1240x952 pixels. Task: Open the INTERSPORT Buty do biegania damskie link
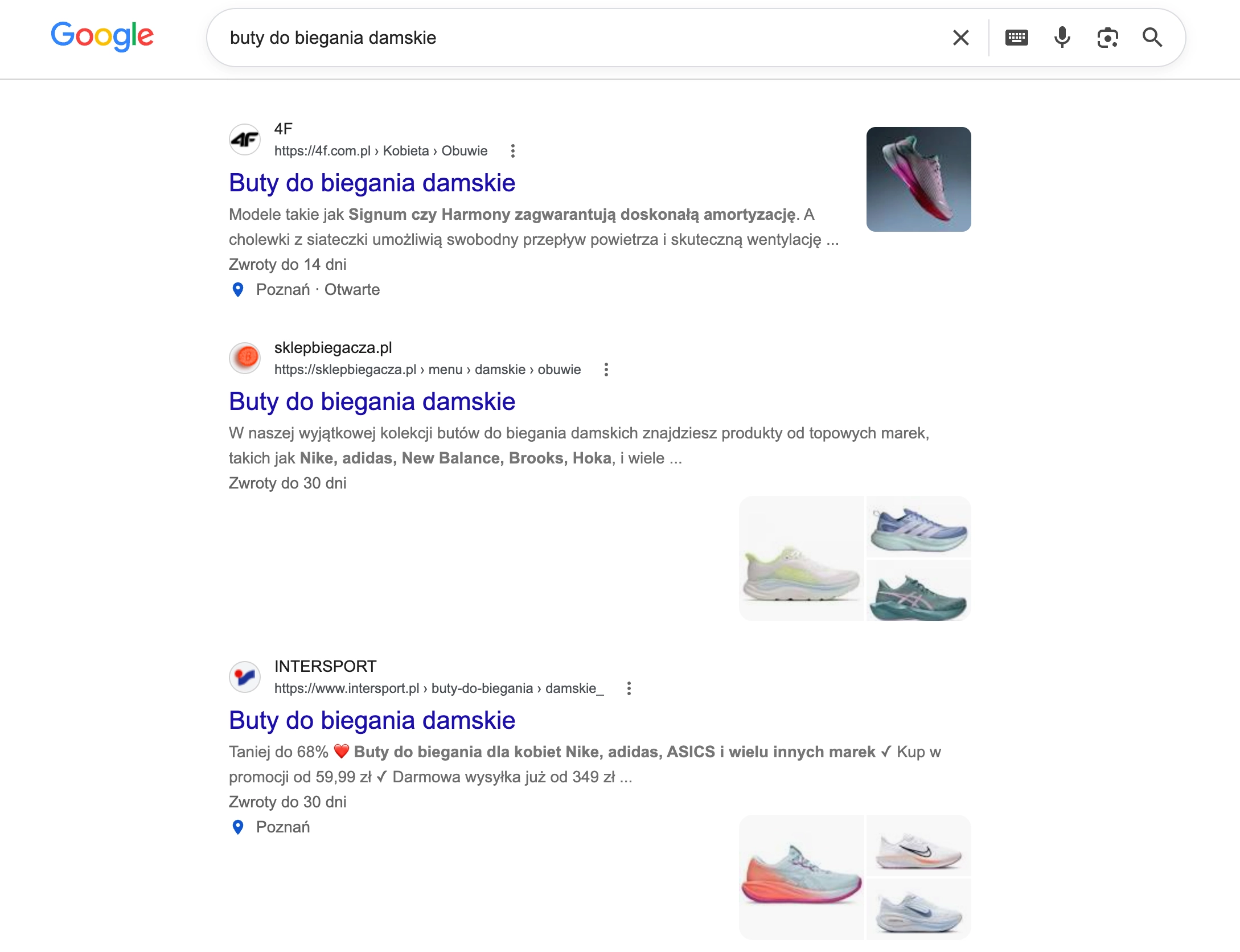click(372, 720)
